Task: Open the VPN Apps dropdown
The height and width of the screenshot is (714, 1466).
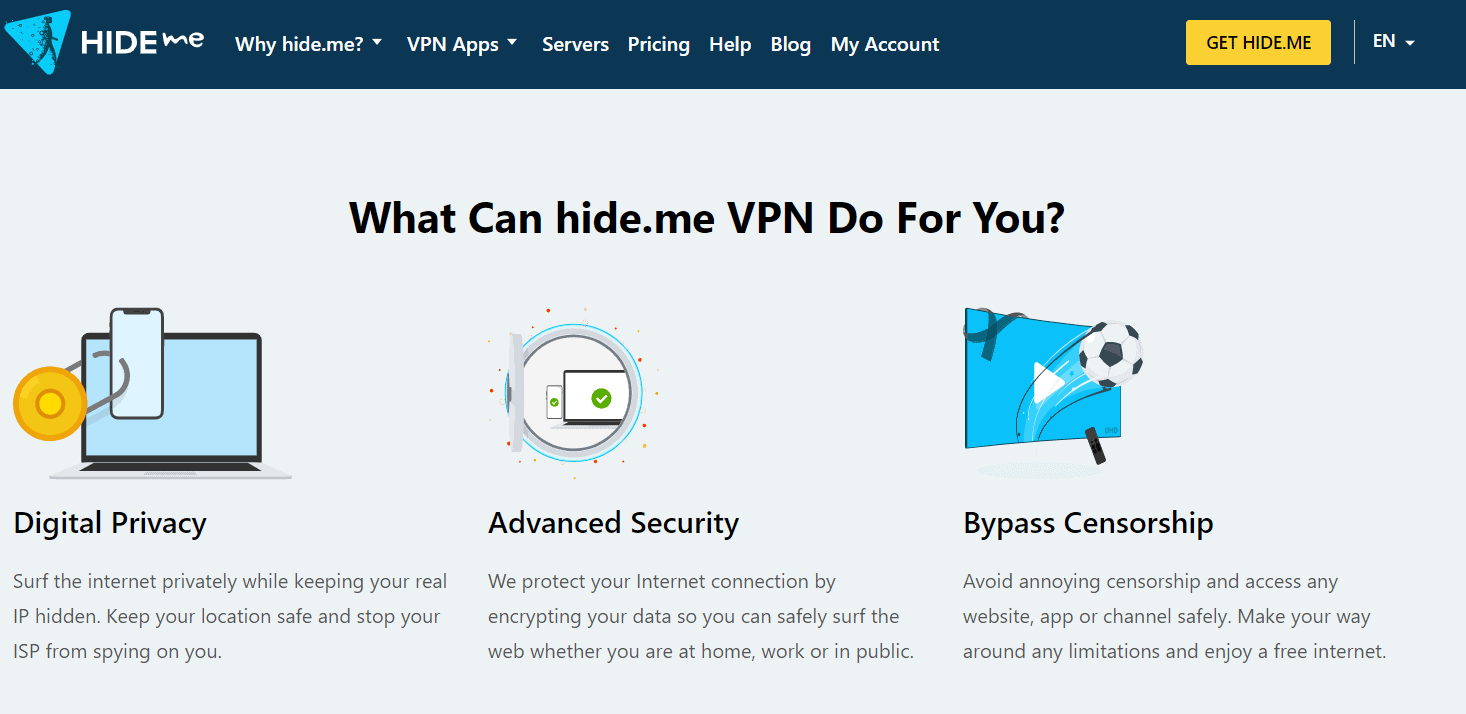Action: (x=462, y=44)
